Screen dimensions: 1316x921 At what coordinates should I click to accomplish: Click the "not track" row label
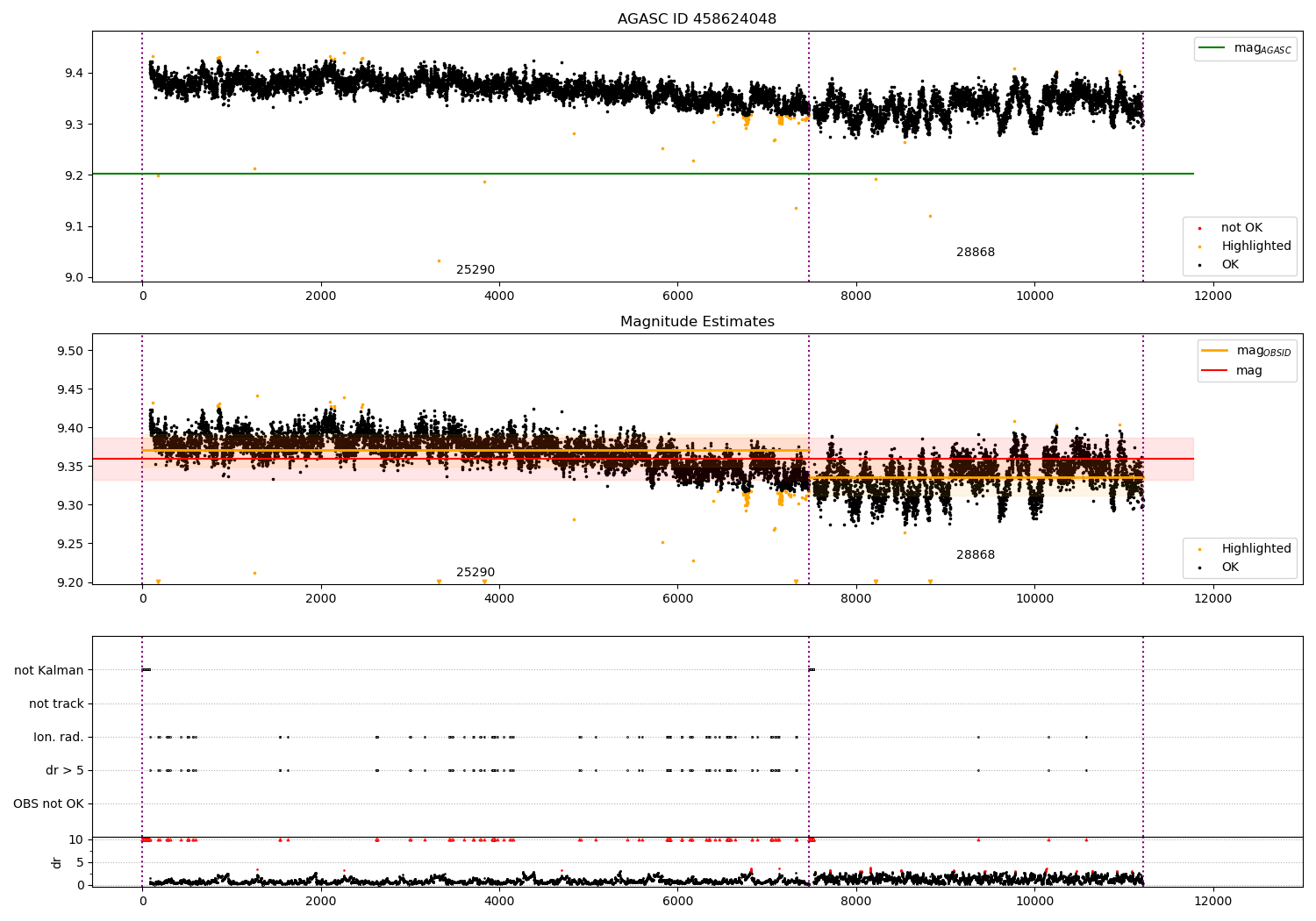56,704
